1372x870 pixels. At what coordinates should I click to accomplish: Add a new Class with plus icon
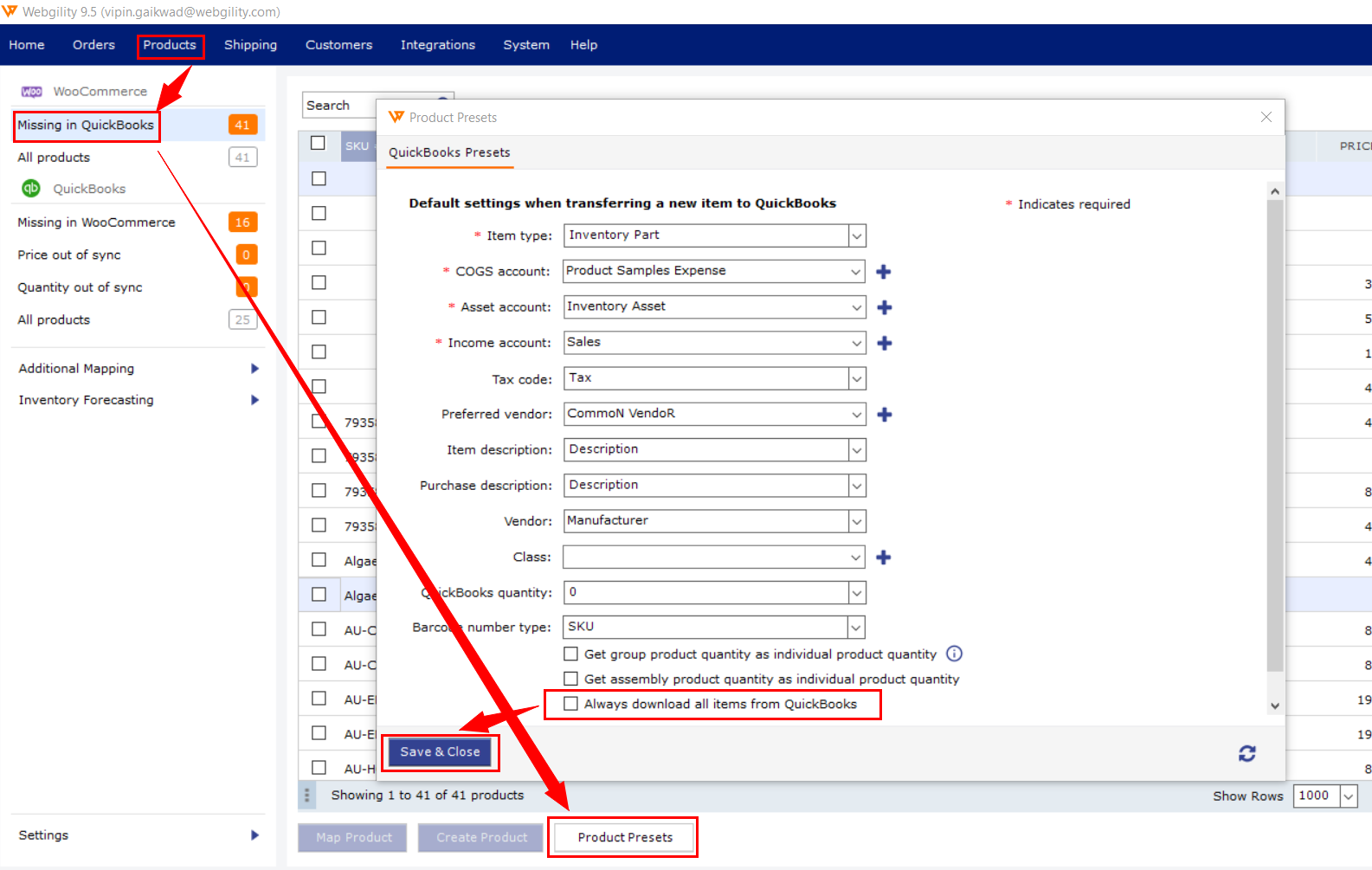coord(883,557)
